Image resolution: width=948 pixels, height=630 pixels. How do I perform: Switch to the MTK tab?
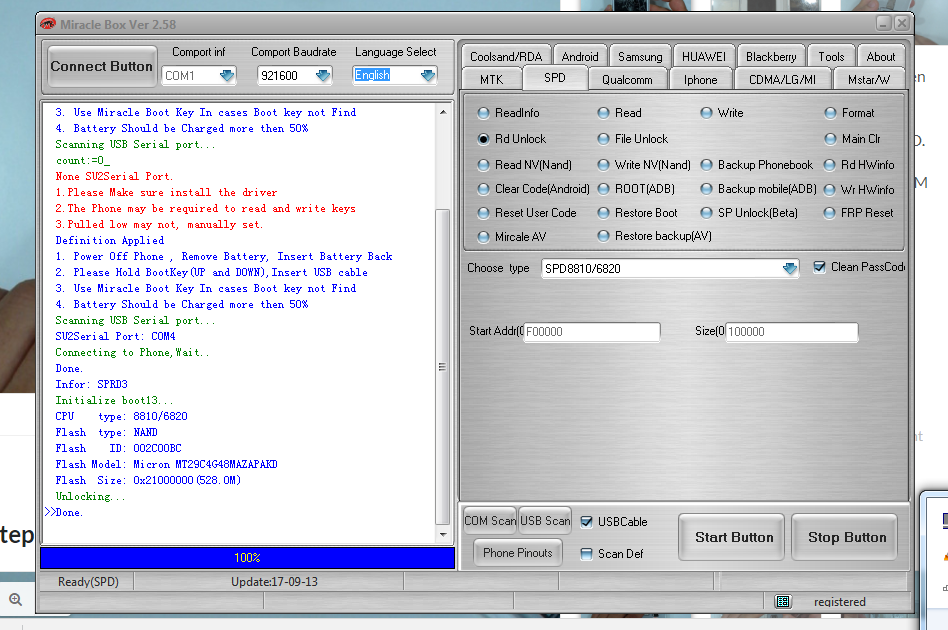pyautogui.click(x=492, y=79)
